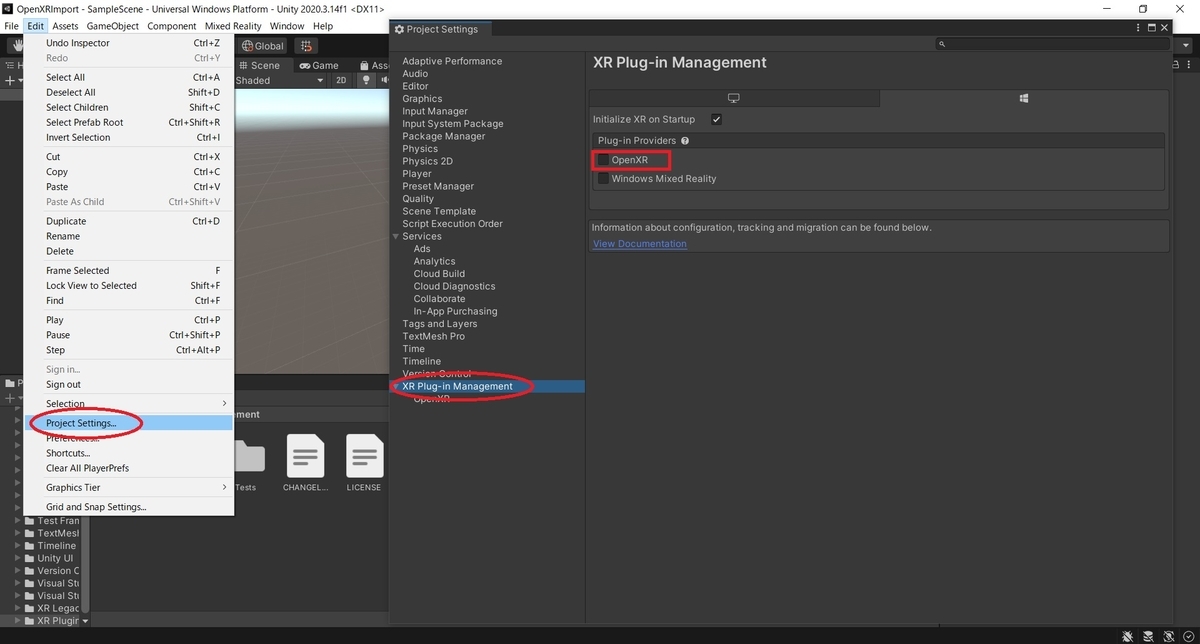Open the Adaptive Performance settings
The width and height of the screenshot is (1200, 644).
(452, 61)
